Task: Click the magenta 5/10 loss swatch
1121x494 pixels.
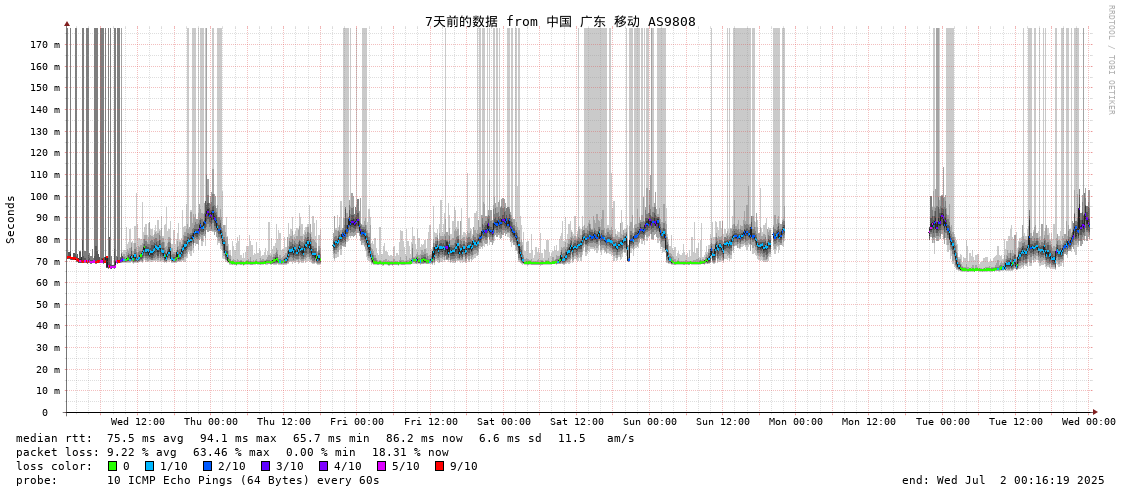Action: click(382, 466)
